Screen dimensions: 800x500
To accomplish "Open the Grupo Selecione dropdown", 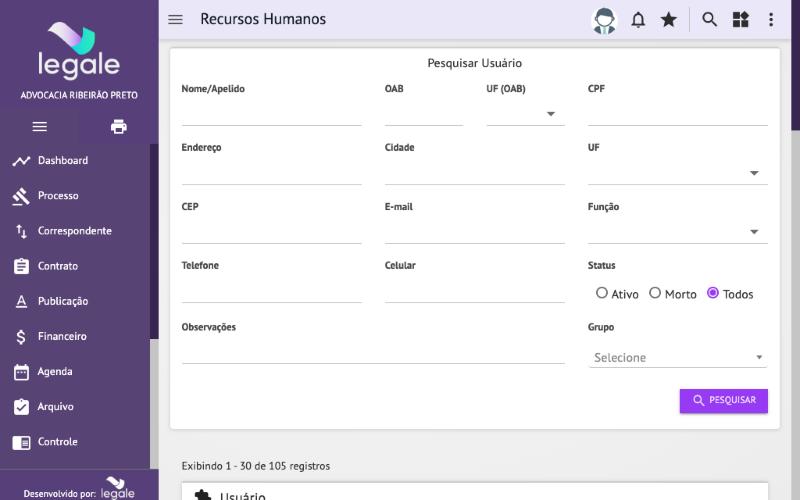I will pos(678,357).
